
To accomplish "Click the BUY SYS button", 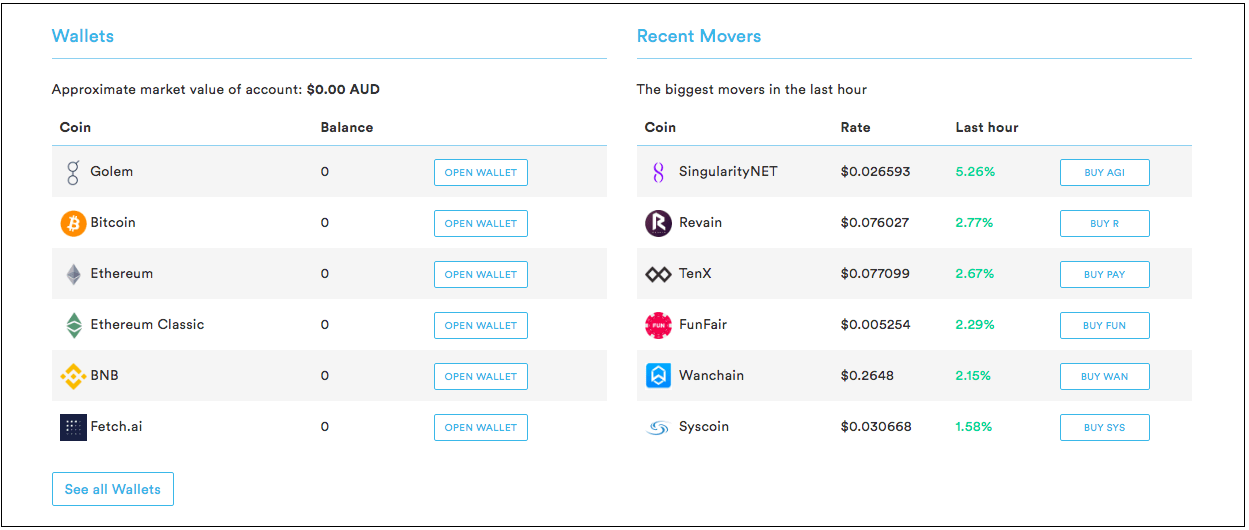I will click(x=1105, y=427).
